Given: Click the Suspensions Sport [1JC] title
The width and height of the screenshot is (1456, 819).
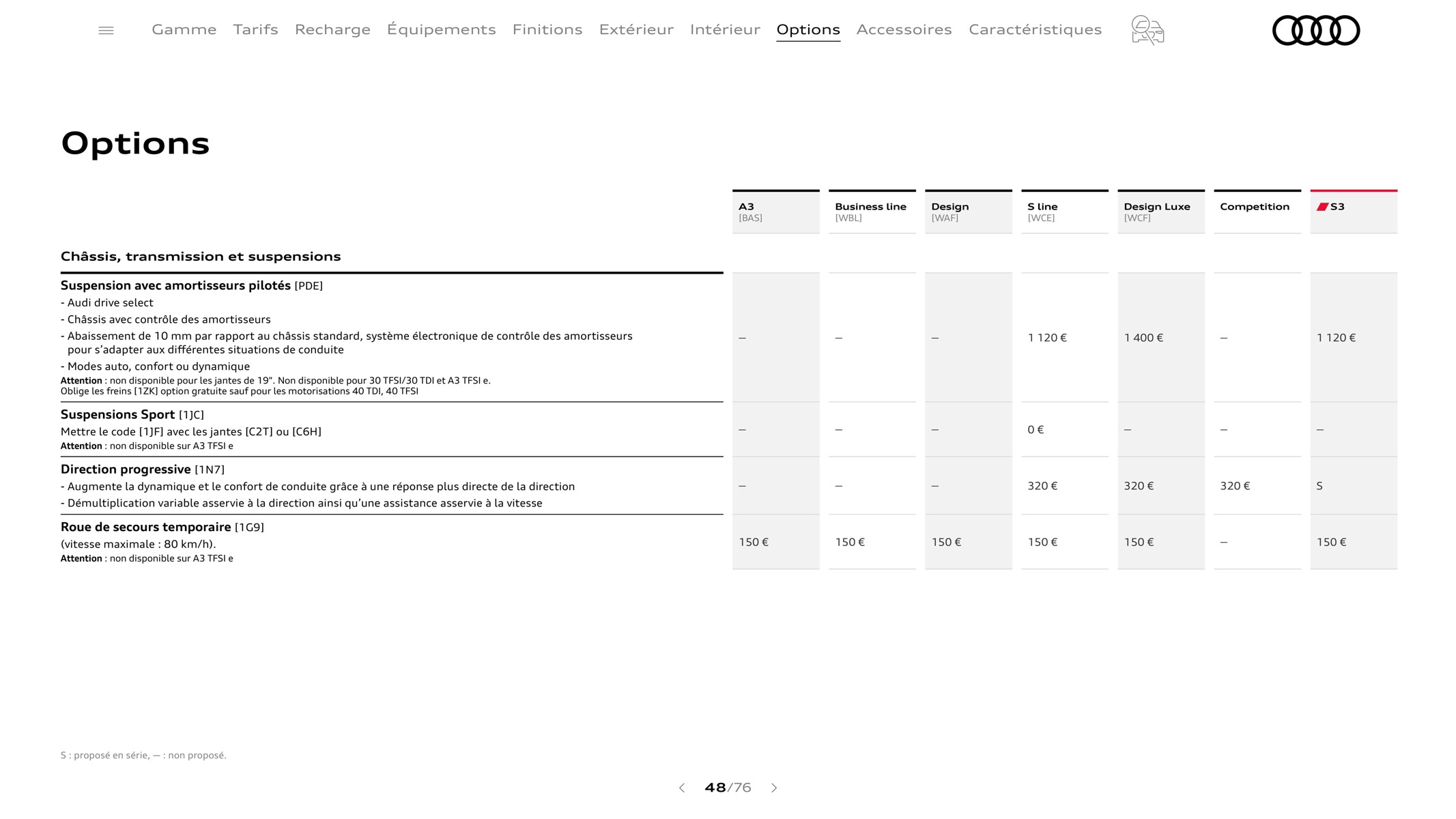Looking at the screenshot, I should click(132, 414).
